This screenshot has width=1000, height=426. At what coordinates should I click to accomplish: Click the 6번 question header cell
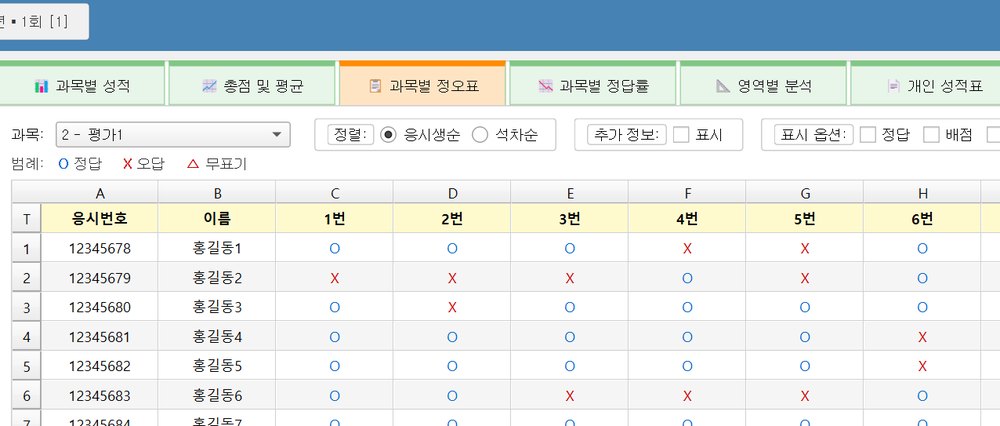tap(922, 219)
